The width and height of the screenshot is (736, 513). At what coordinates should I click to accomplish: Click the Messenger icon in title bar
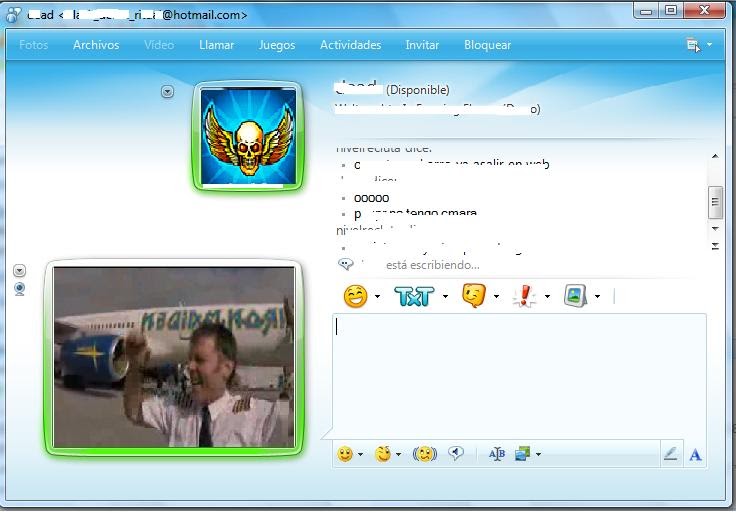click(x=13, y=15)
